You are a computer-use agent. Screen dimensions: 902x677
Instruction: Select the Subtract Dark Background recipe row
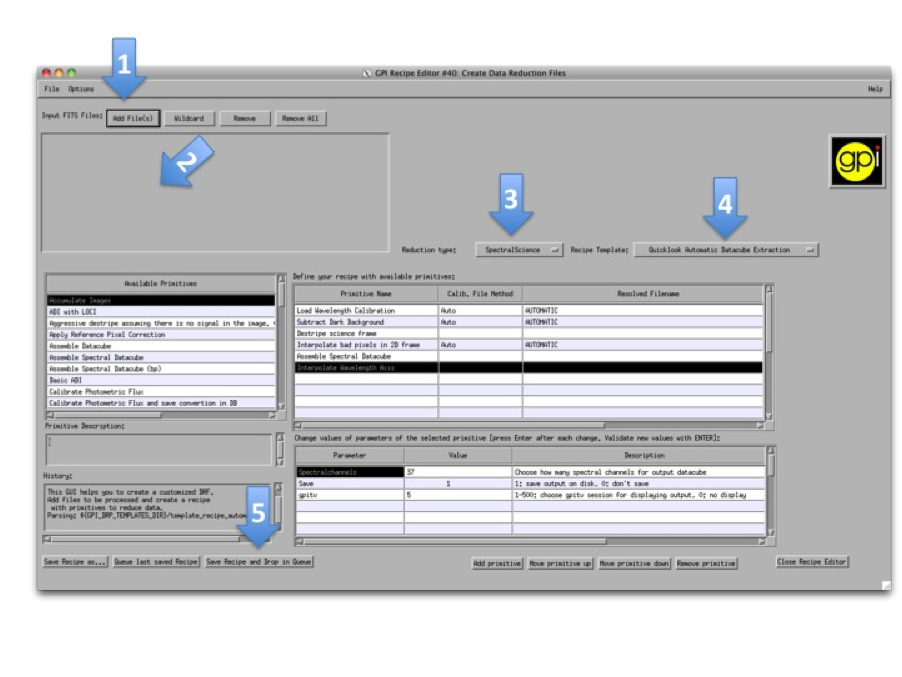(365, 322)
